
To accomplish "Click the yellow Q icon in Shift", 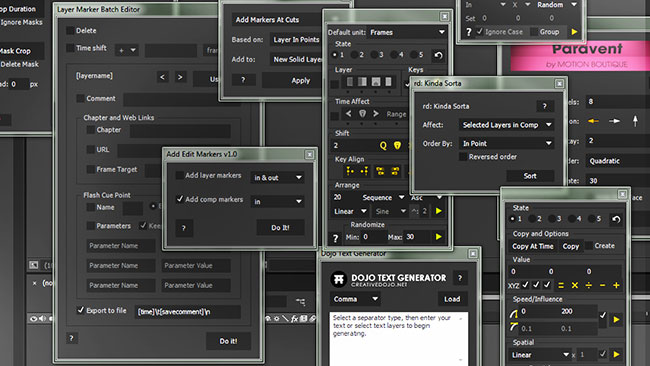I will 383,145.
